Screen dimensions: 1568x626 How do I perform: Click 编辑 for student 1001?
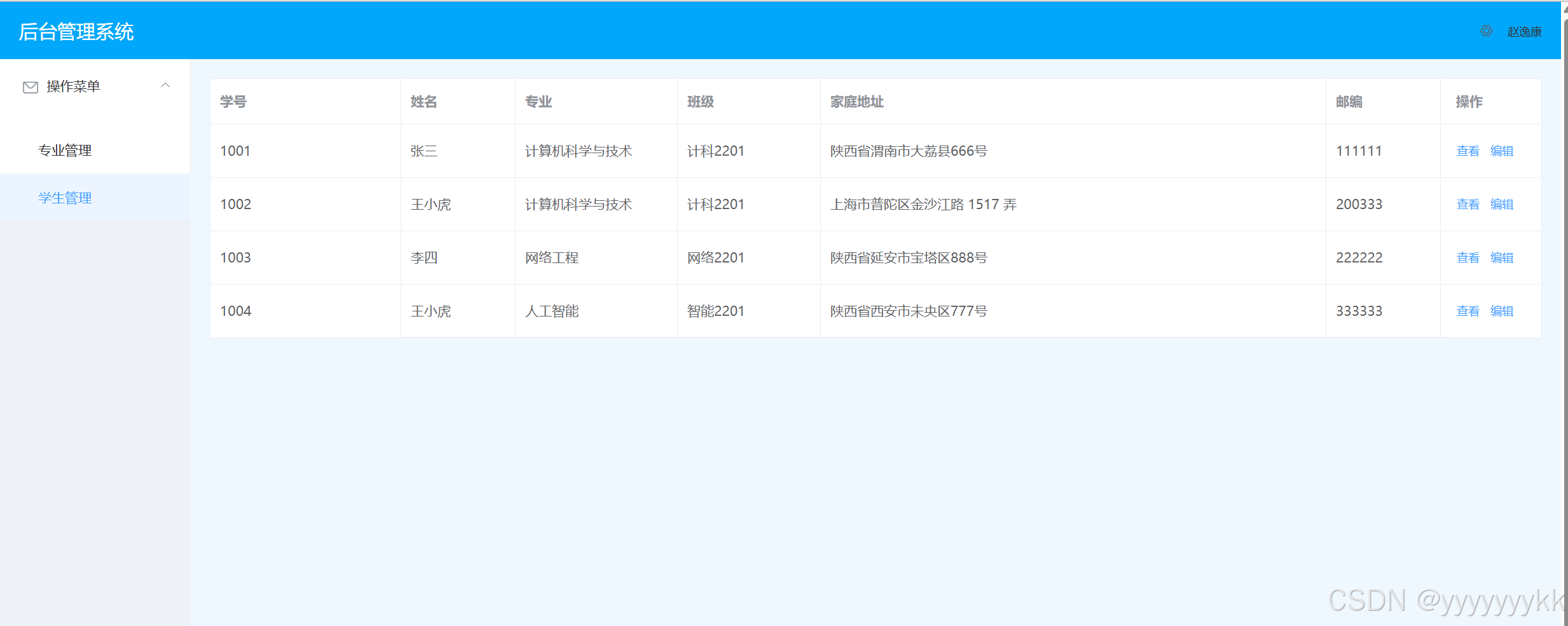[x=1502, y=151]
